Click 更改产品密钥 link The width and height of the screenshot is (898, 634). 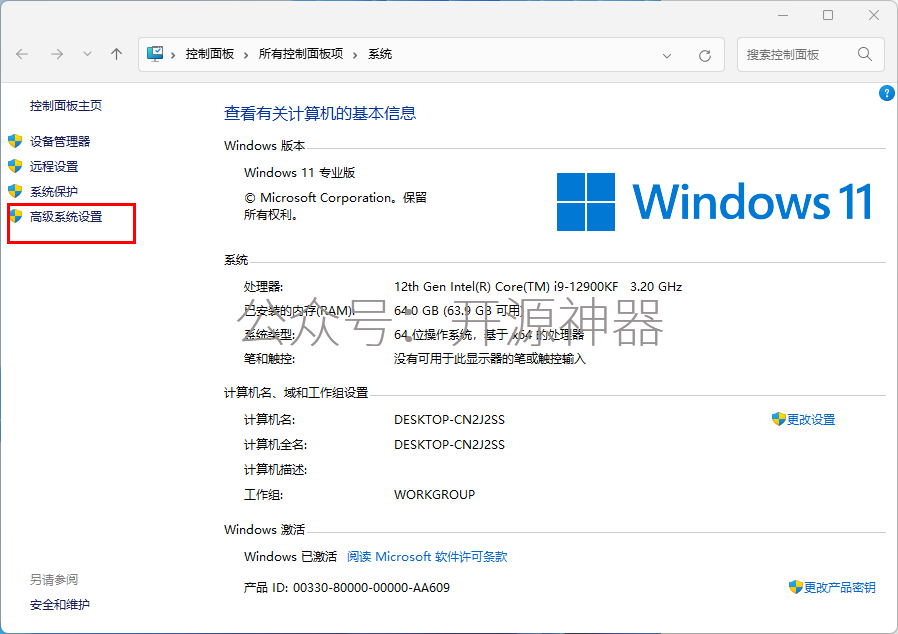(x=840, y=588)
